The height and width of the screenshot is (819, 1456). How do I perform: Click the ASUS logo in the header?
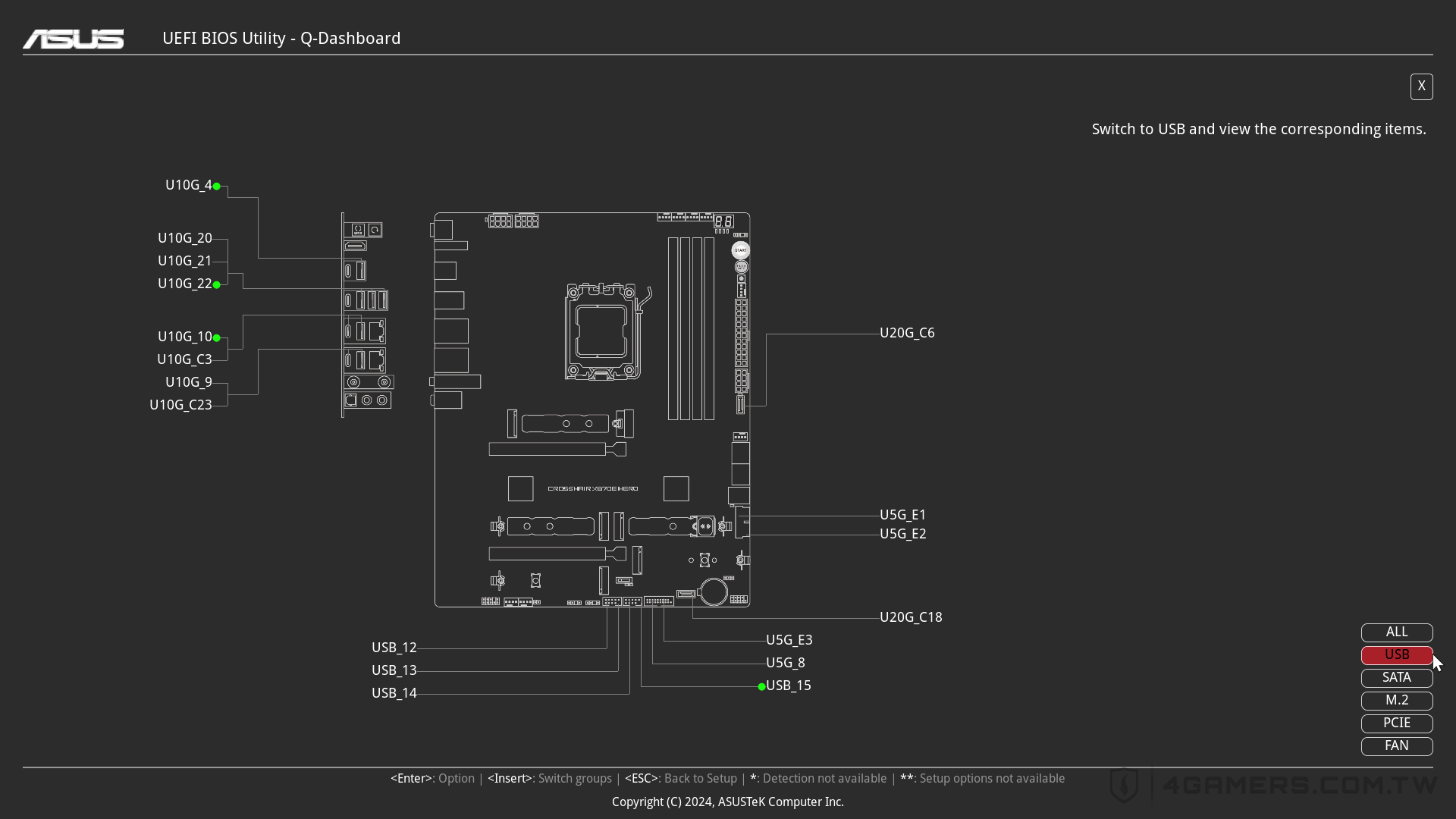coord(74,39)
